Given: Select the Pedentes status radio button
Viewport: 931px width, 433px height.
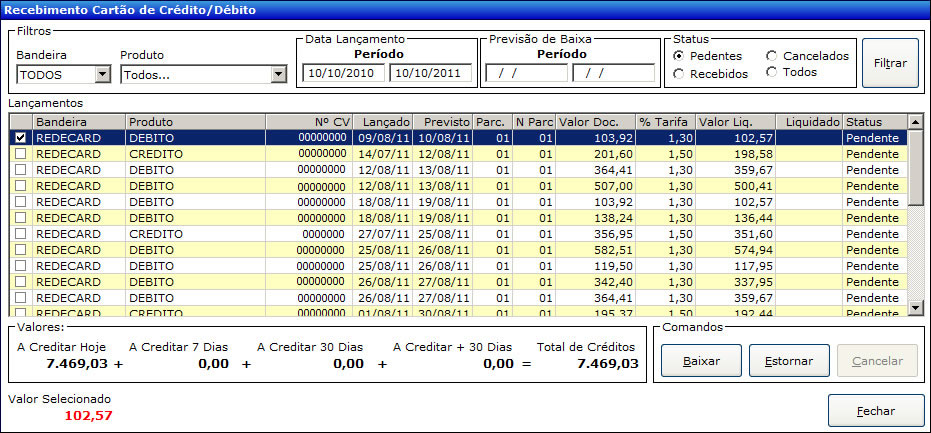Looking at the screenshot, I should coord(677,56).
